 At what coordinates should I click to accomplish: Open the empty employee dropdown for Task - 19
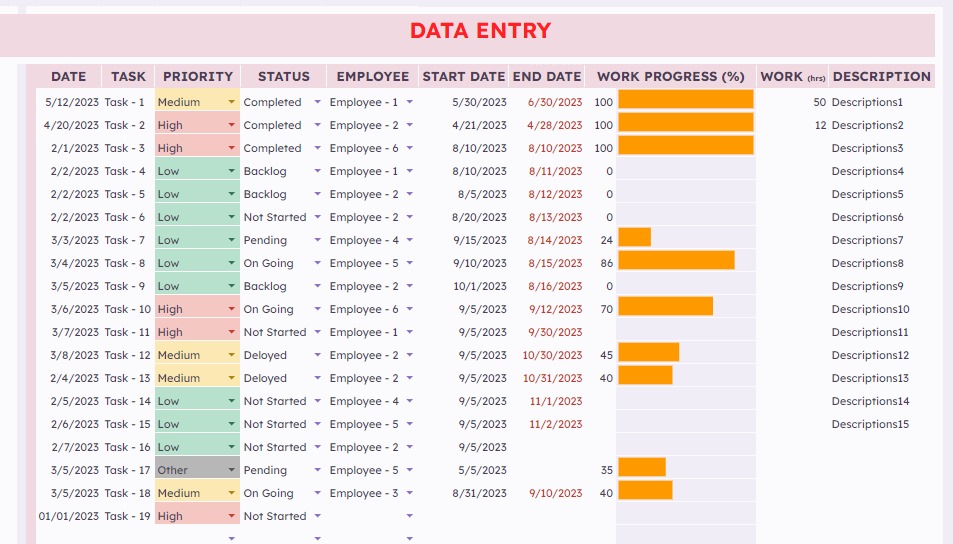pos(409,516)
